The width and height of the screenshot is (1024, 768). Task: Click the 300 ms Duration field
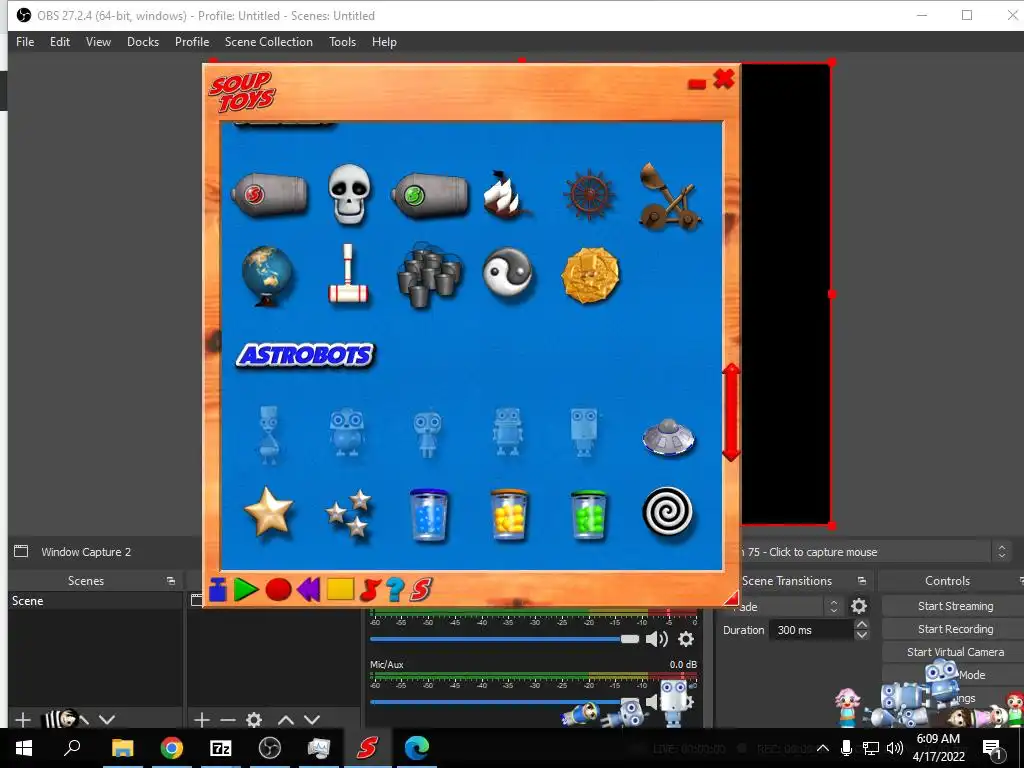point(812,630)
